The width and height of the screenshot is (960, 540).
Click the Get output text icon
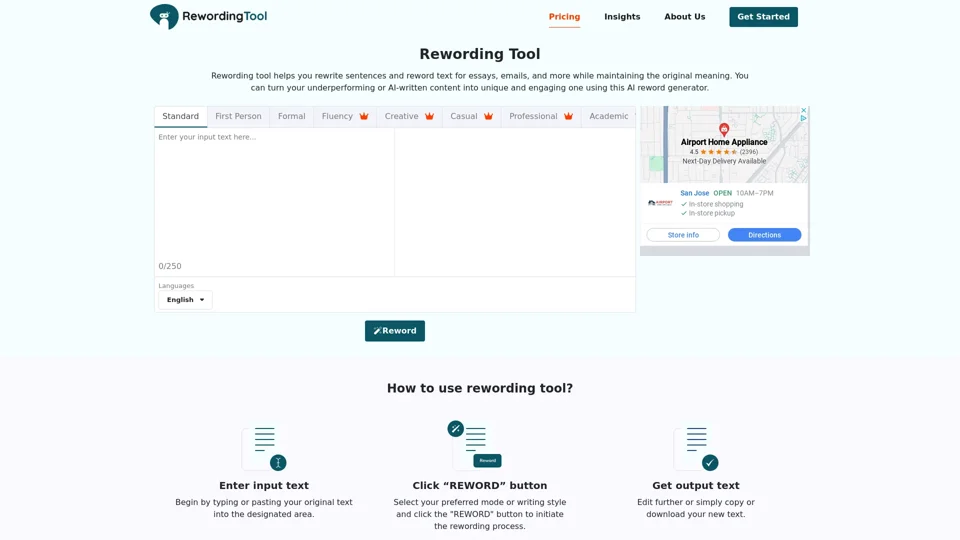tap(696, 448)
